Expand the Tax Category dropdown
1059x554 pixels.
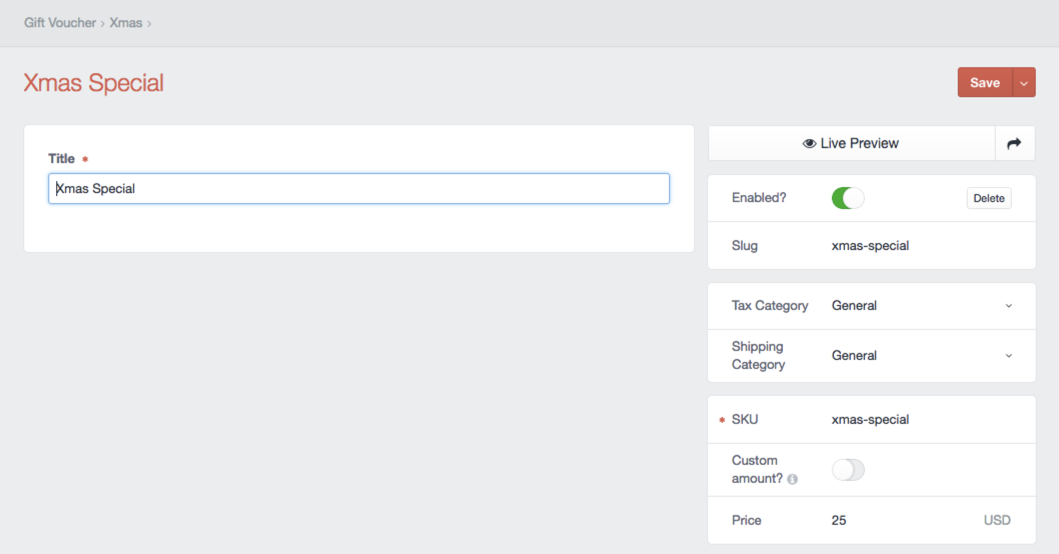tap(920, 306)
